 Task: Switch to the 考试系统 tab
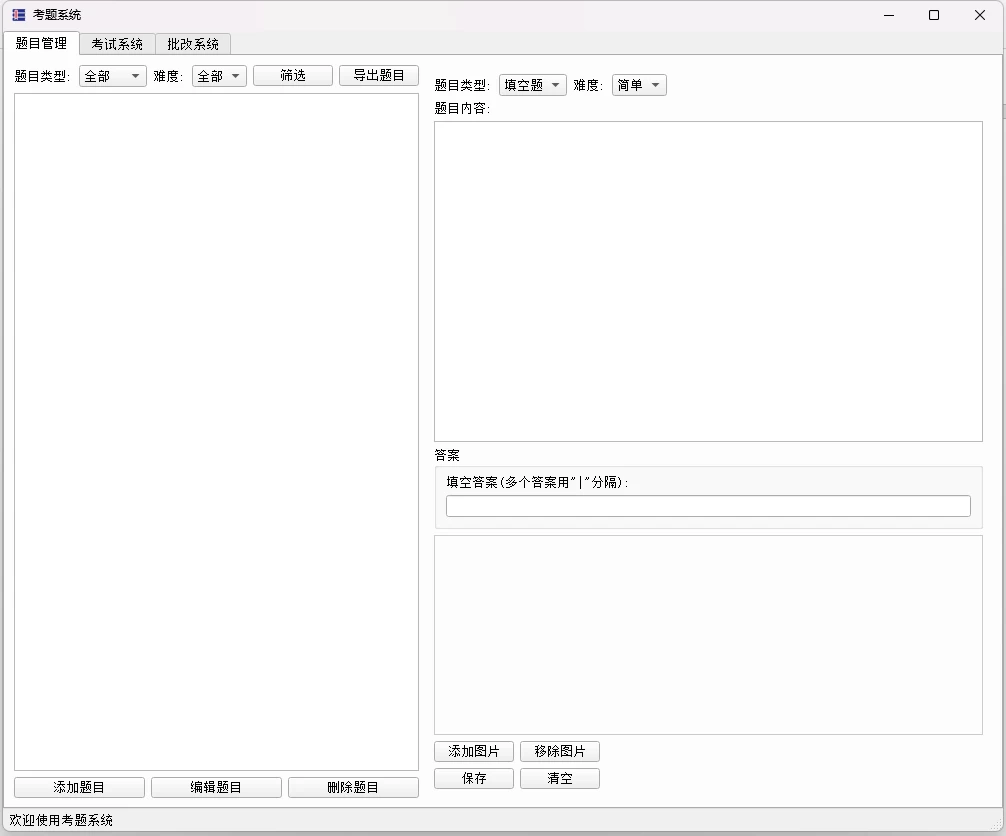[117, 44]
